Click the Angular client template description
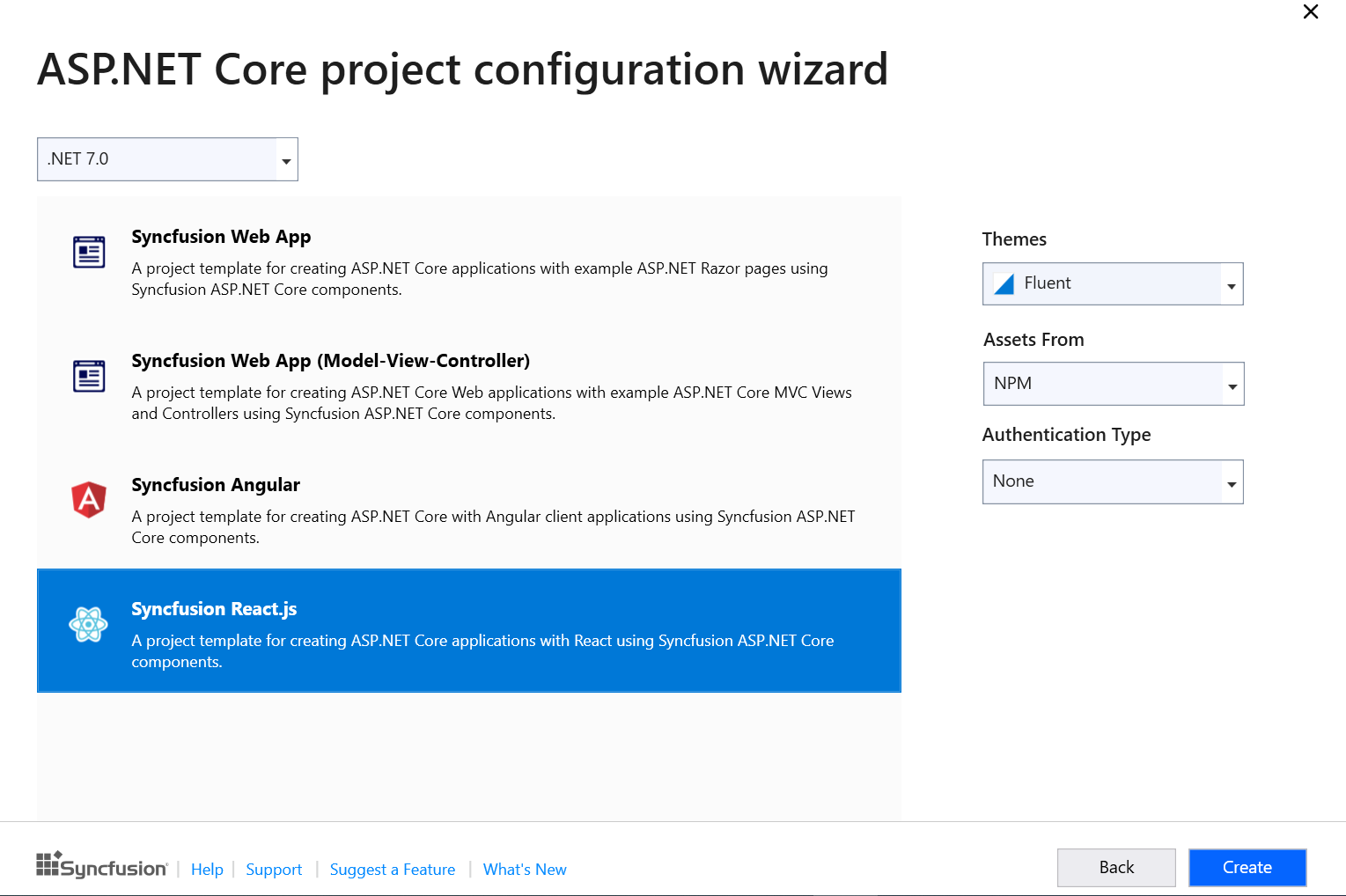 [493, 527]
